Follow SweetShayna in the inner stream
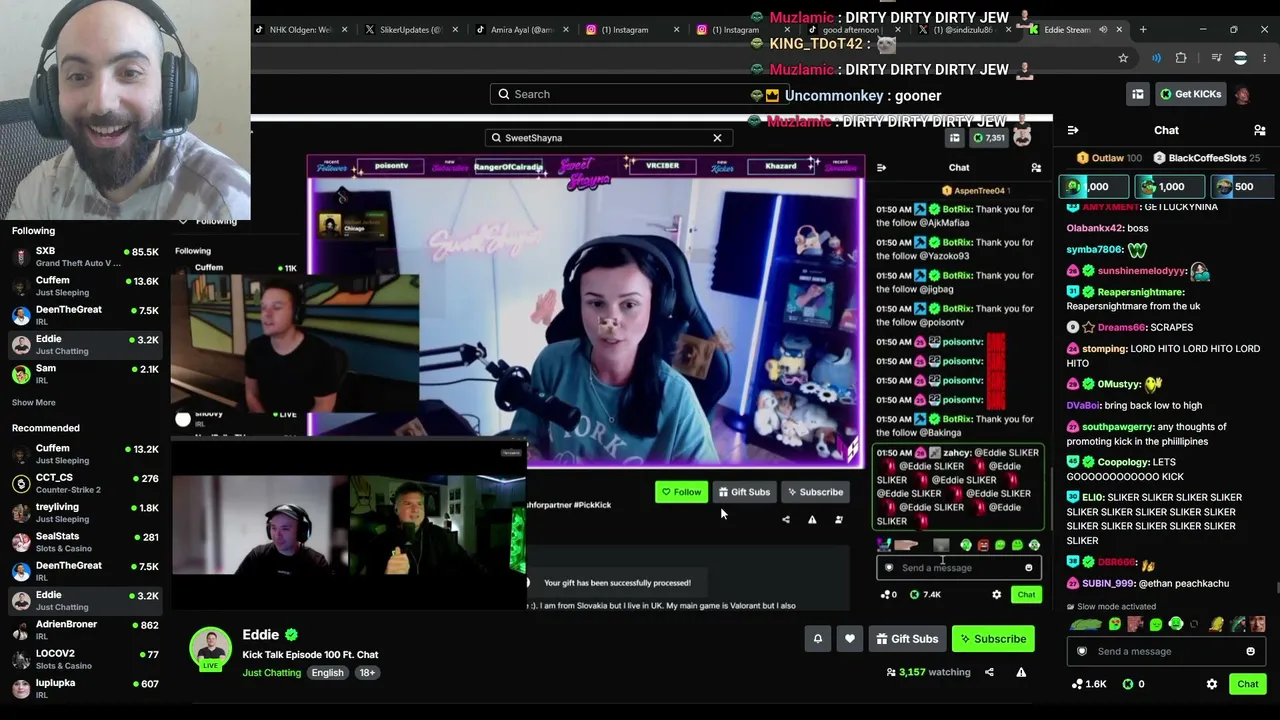Viewport: 1280px width, 720px height. (x=681, y=492)
